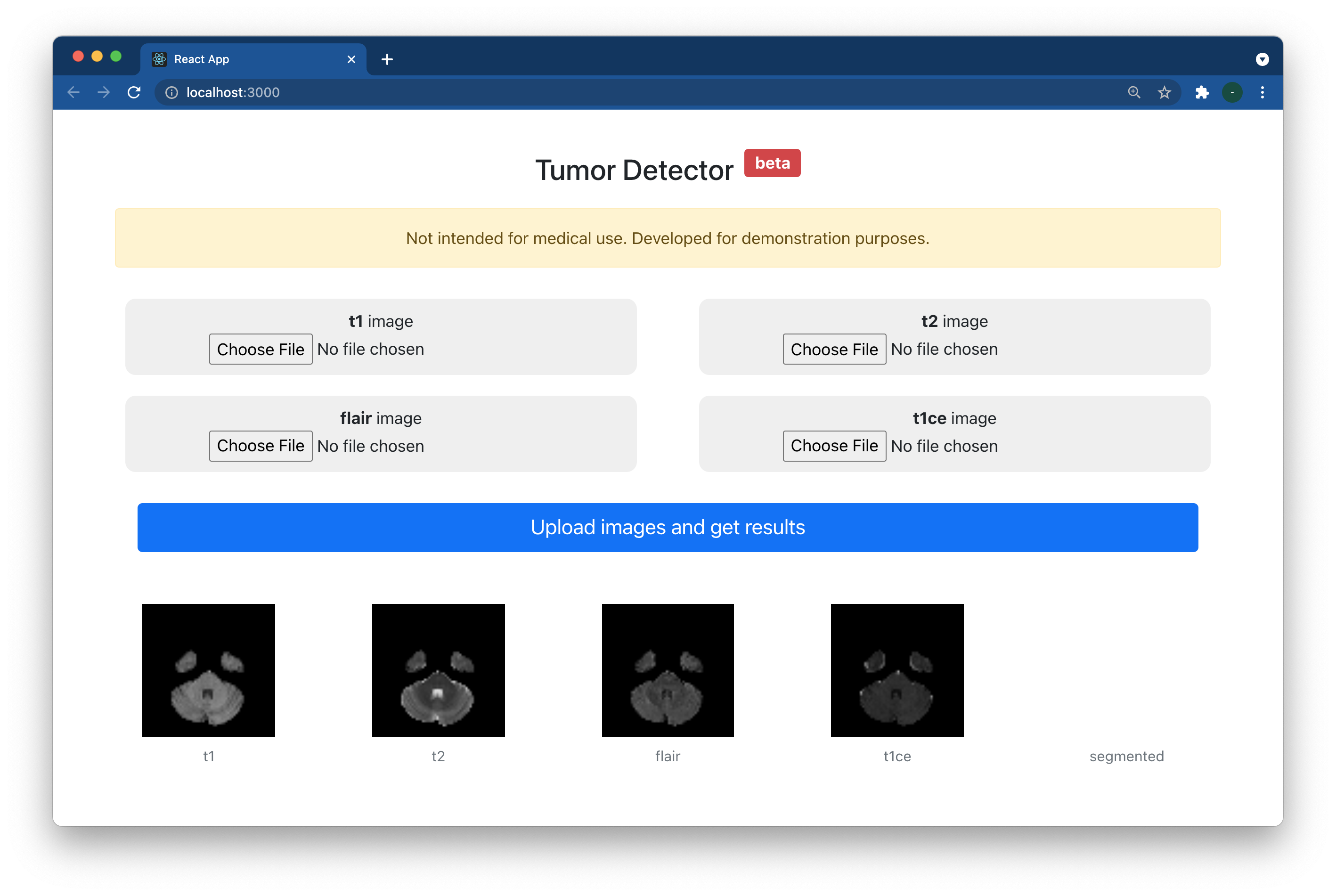This screenshot has width=1336, height=896.
Task: Open site information icon in address bar
Action: (171, 92)
